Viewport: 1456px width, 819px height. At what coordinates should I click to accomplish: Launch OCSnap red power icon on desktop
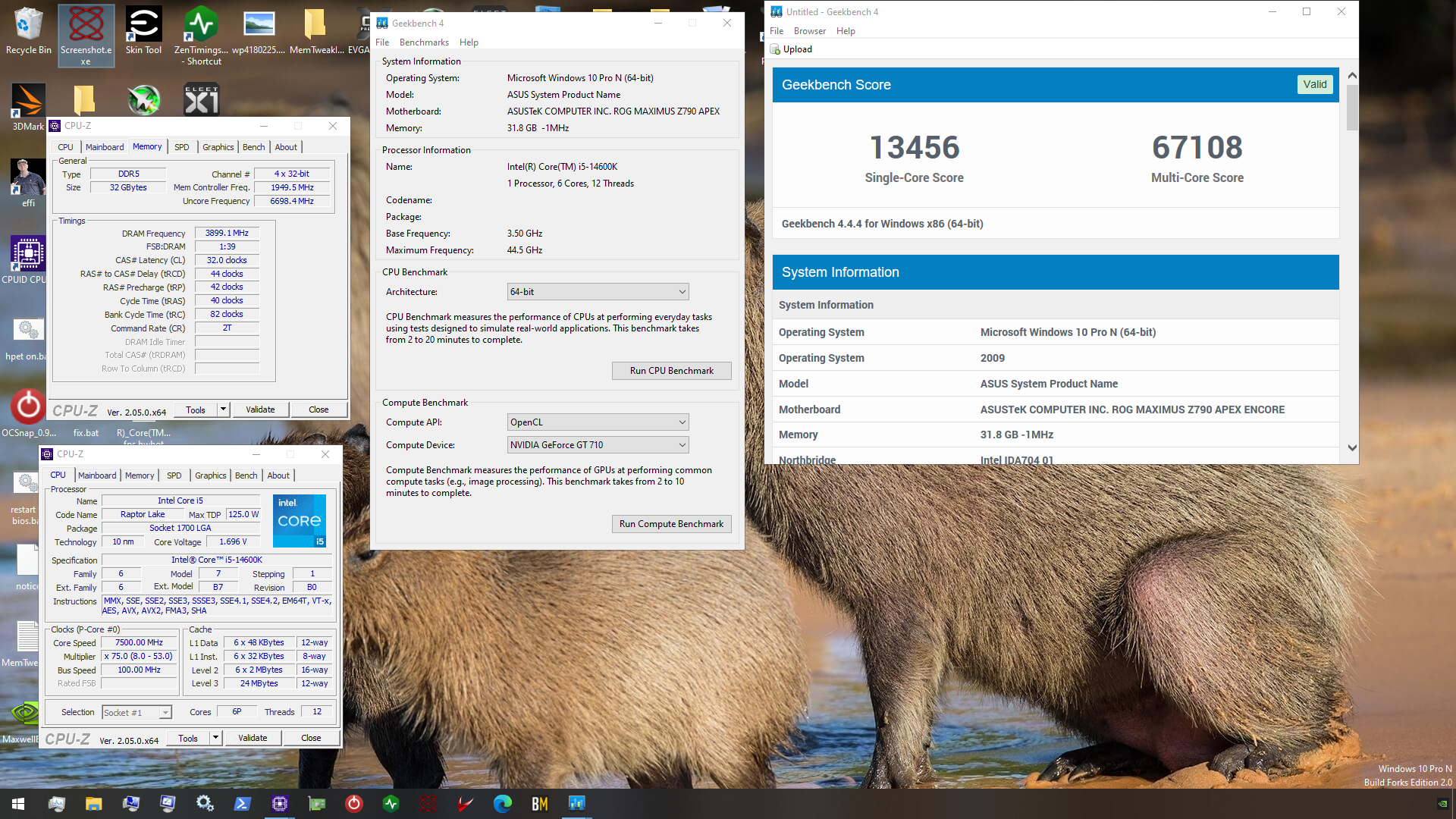28,413
